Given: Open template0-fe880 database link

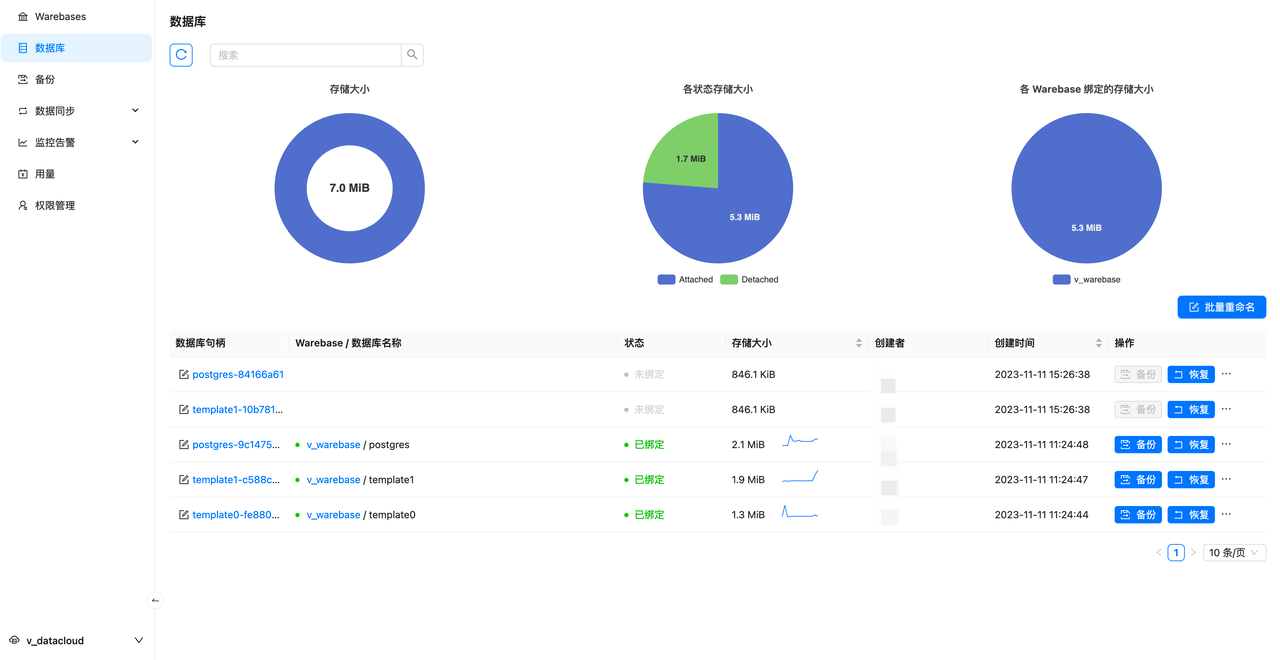Looking at the screenshot, I should point(236,515).
